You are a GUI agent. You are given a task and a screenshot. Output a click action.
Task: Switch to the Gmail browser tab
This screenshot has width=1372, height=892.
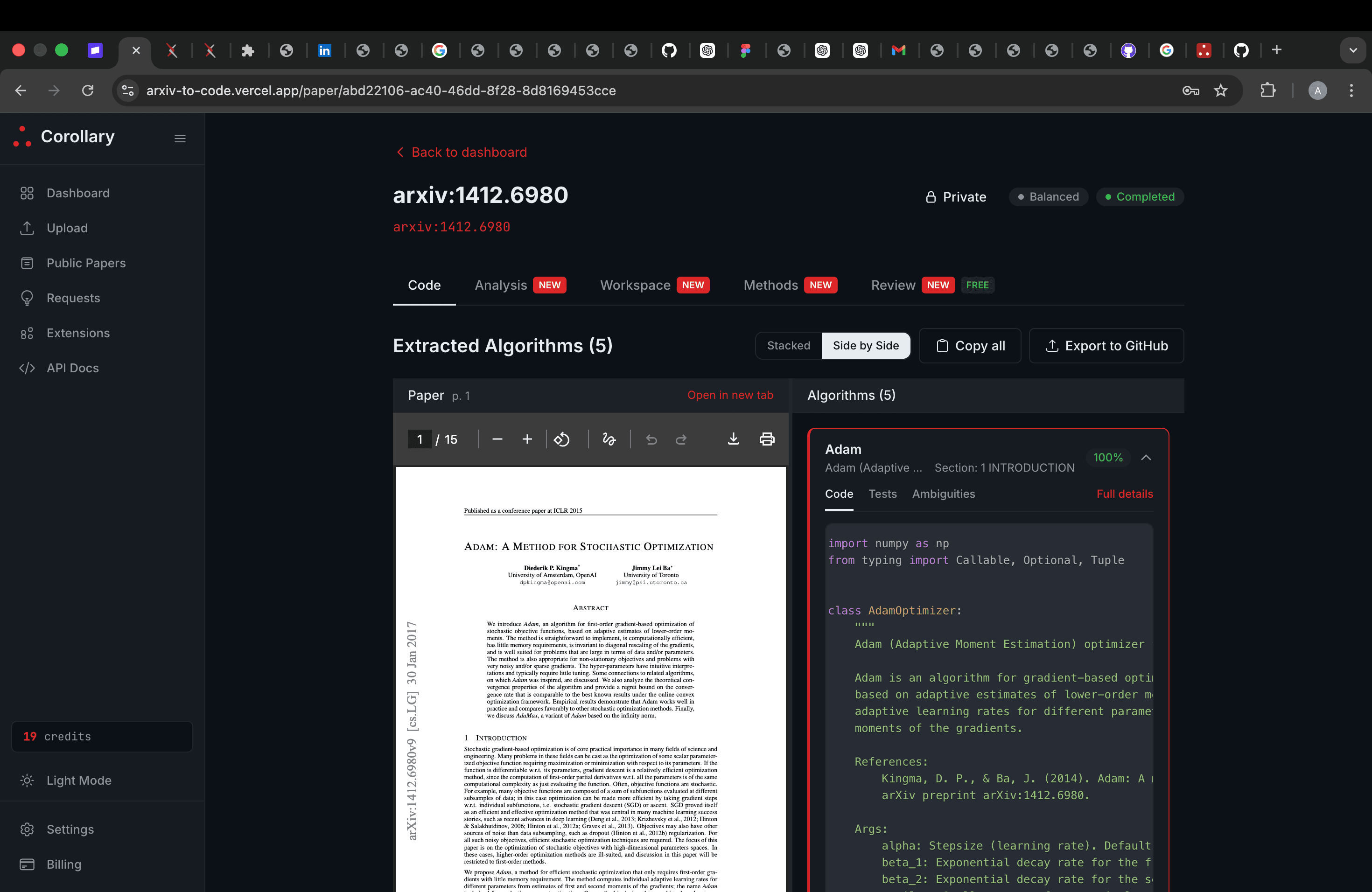898,51
